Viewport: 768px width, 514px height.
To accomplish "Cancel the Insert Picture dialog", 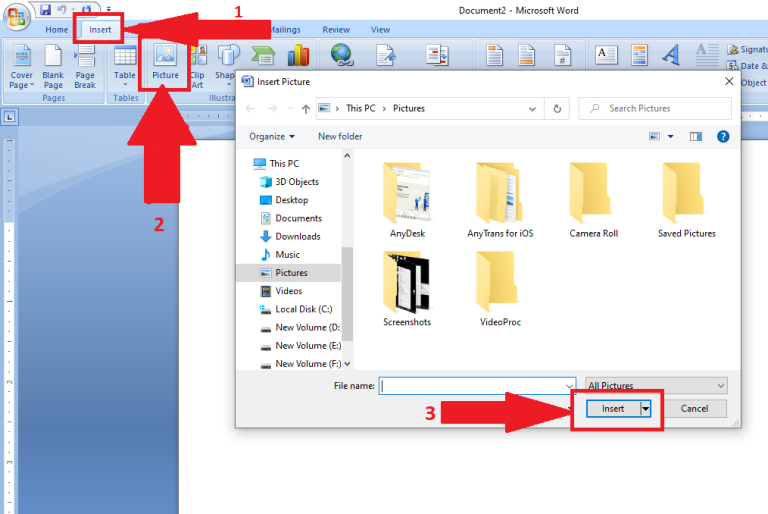I will tap(694, 408).
